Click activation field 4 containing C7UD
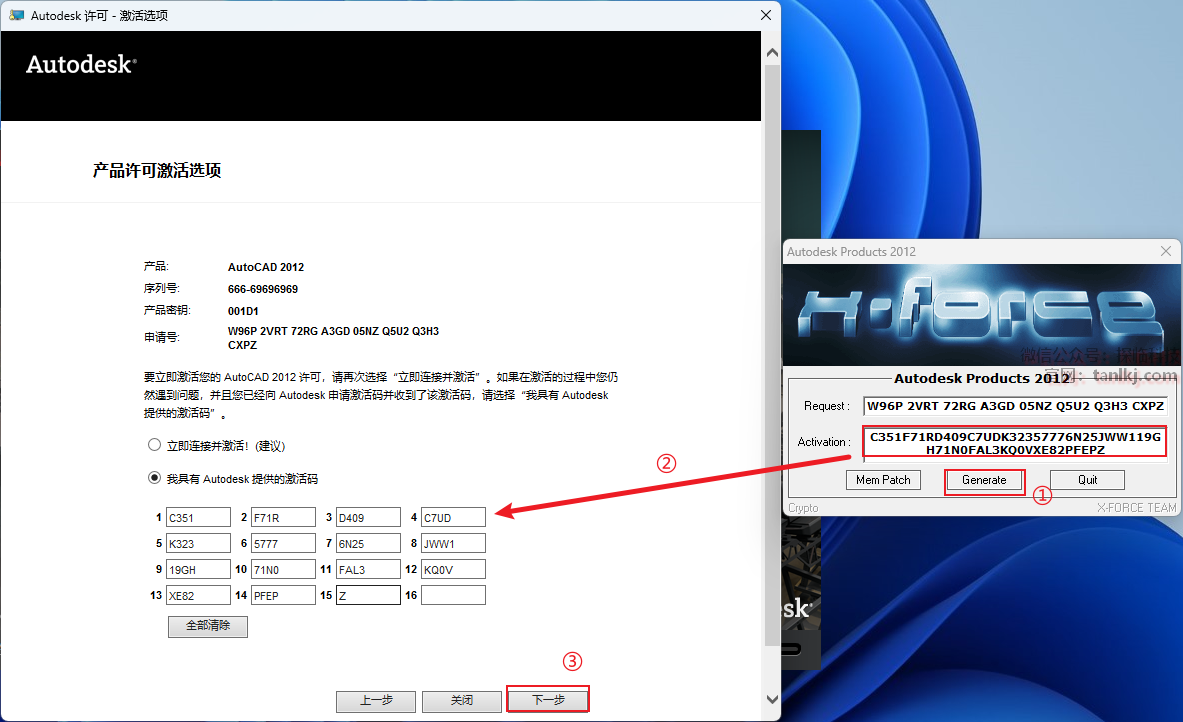 click(x=453, y=518)
